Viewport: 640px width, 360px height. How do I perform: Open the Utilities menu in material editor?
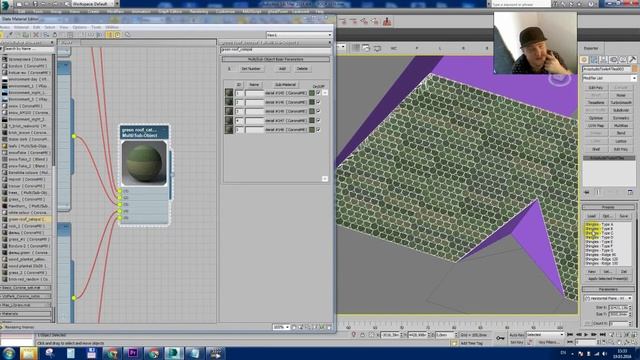[112, 27]
